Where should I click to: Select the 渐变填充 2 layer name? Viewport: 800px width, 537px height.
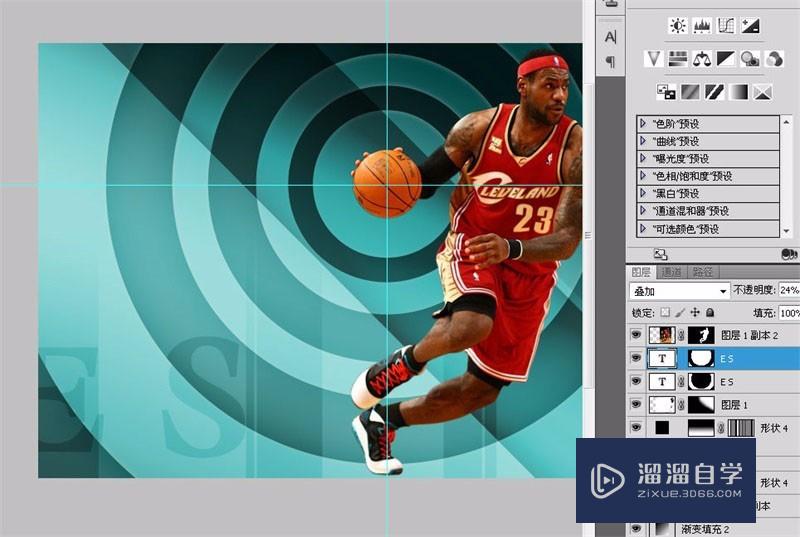point(706,529)
